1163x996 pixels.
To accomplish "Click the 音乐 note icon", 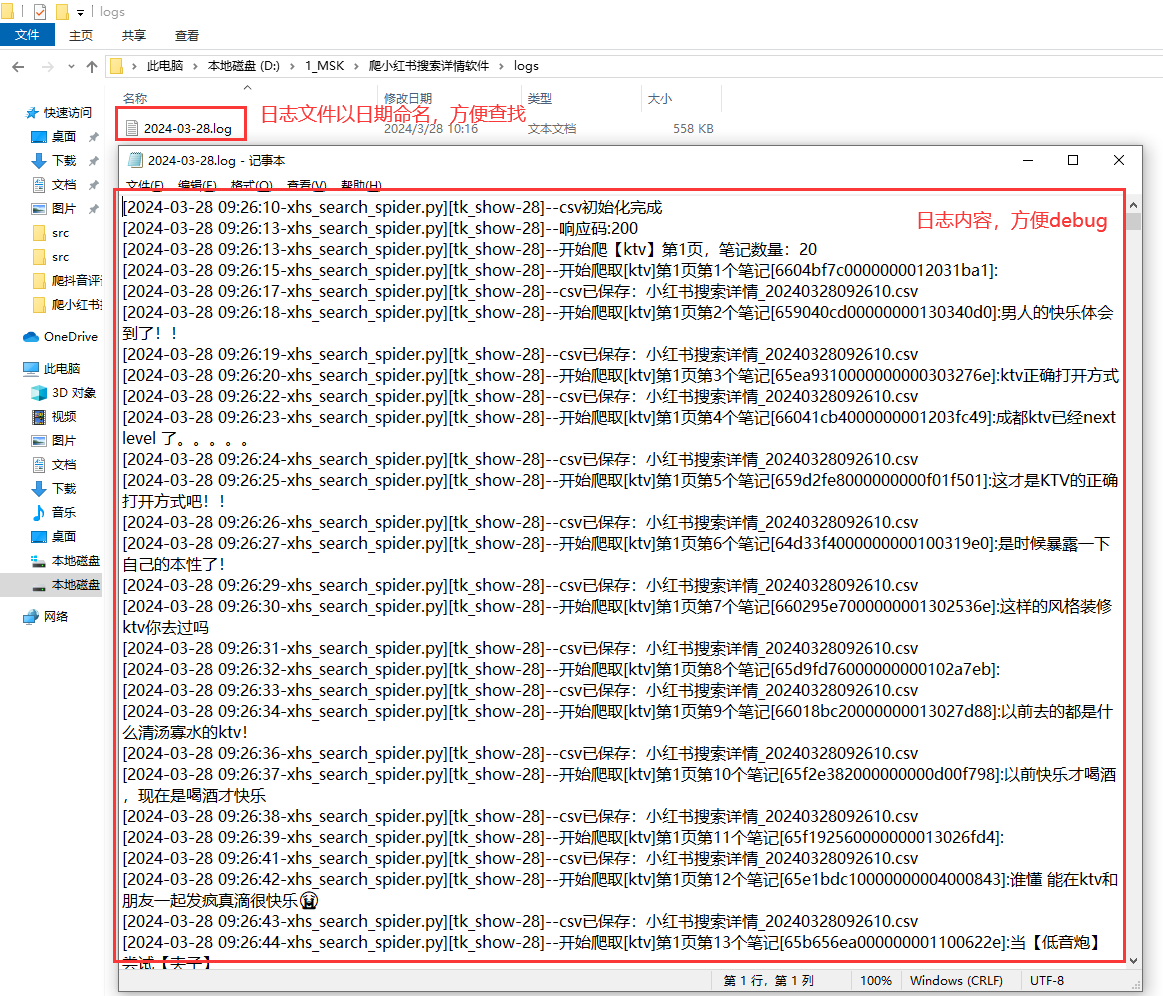I will tap(39, 512).
